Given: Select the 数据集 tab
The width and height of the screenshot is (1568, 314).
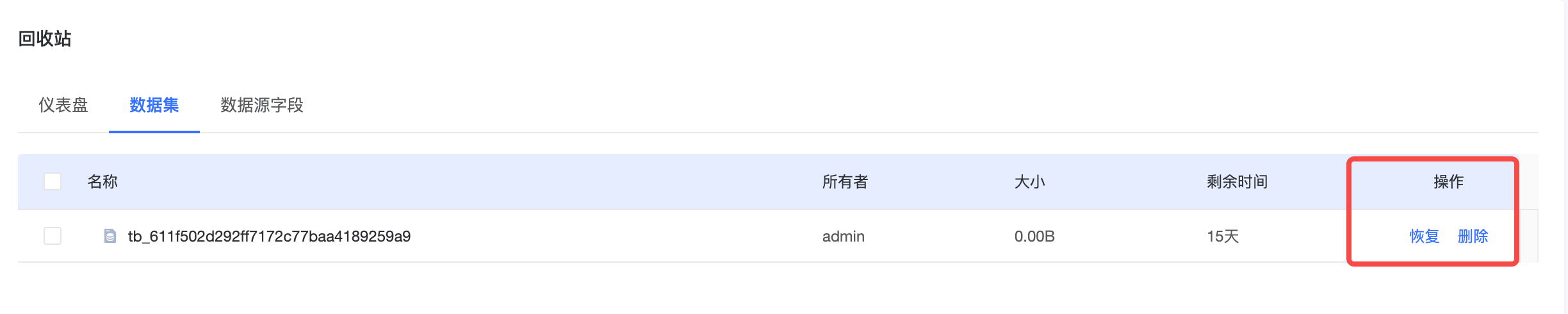Looking at the screenshot, I should (x=154, y=105).
